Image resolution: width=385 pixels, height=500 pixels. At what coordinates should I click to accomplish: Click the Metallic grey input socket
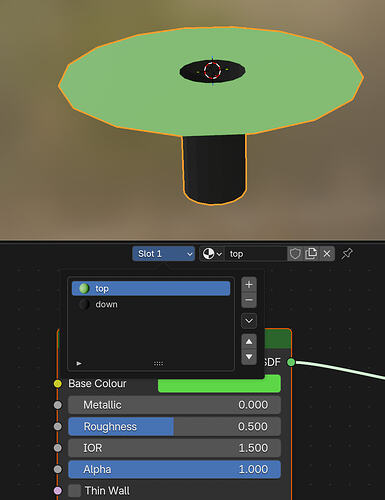[58, 405]
